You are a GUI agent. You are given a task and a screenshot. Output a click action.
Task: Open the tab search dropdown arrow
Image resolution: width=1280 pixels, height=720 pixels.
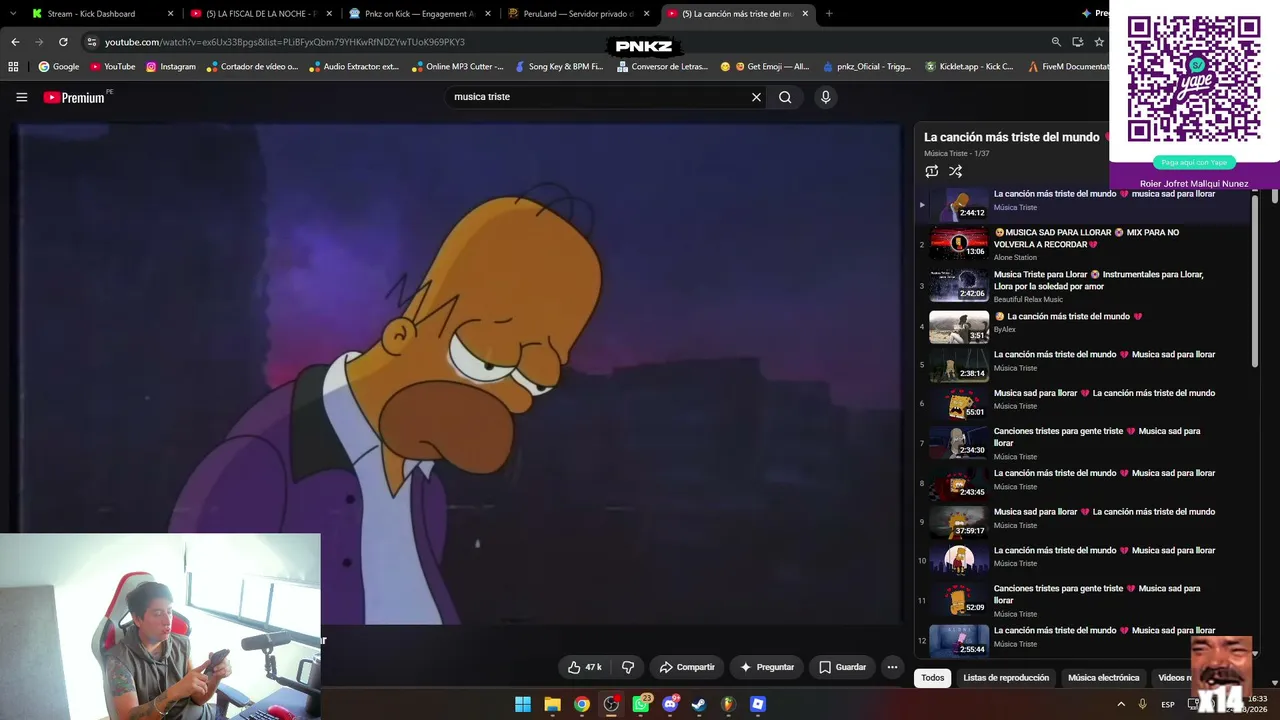(13, 14)
